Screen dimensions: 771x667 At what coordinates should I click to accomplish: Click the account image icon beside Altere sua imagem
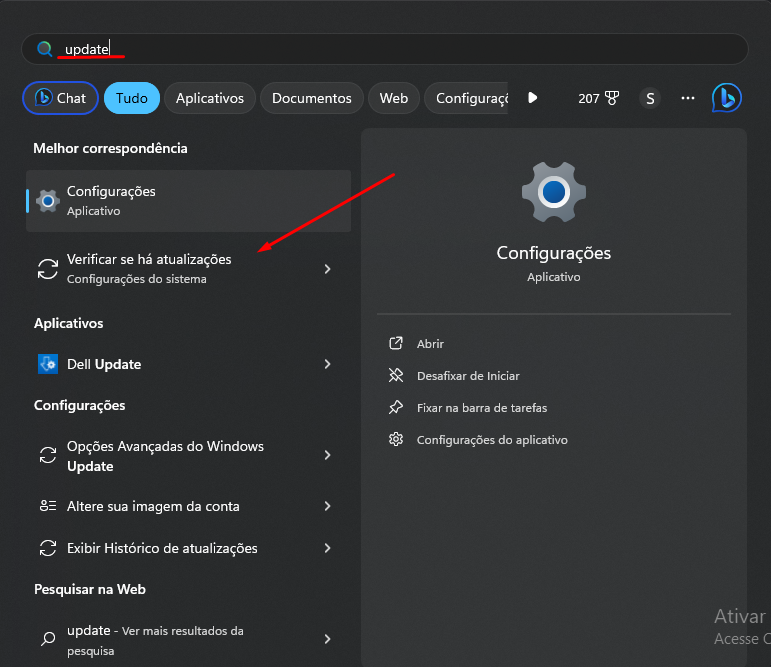(x=47, y=506)
